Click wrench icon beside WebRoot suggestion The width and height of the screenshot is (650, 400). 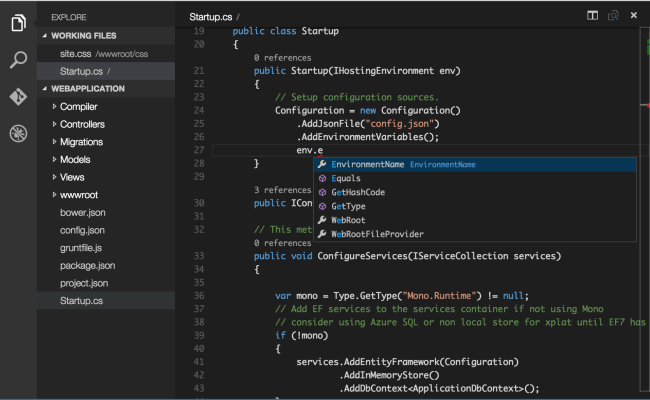(x=322, y=220)
